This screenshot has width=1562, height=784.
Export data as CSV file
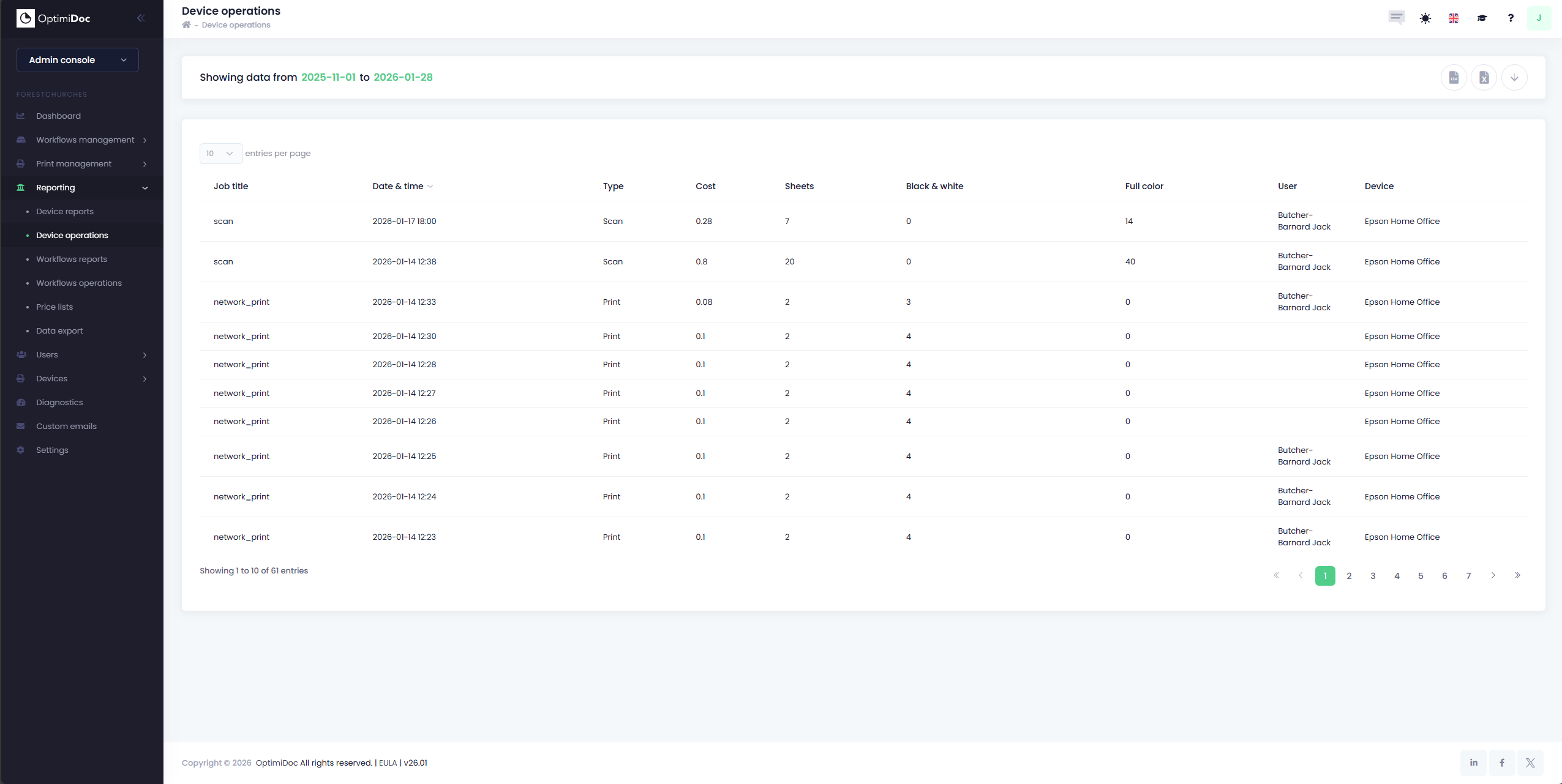tap(1454, 78)
